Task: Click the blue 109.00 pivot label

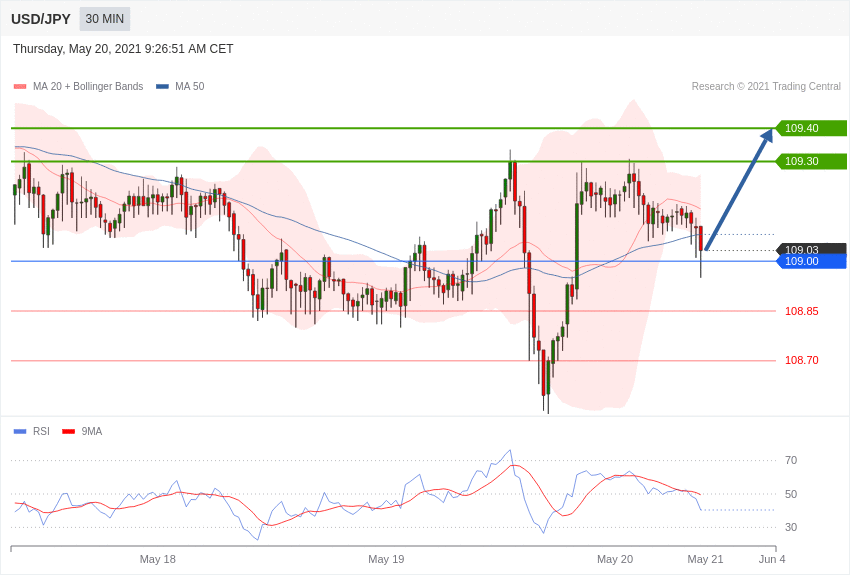Action: (811, 262)
